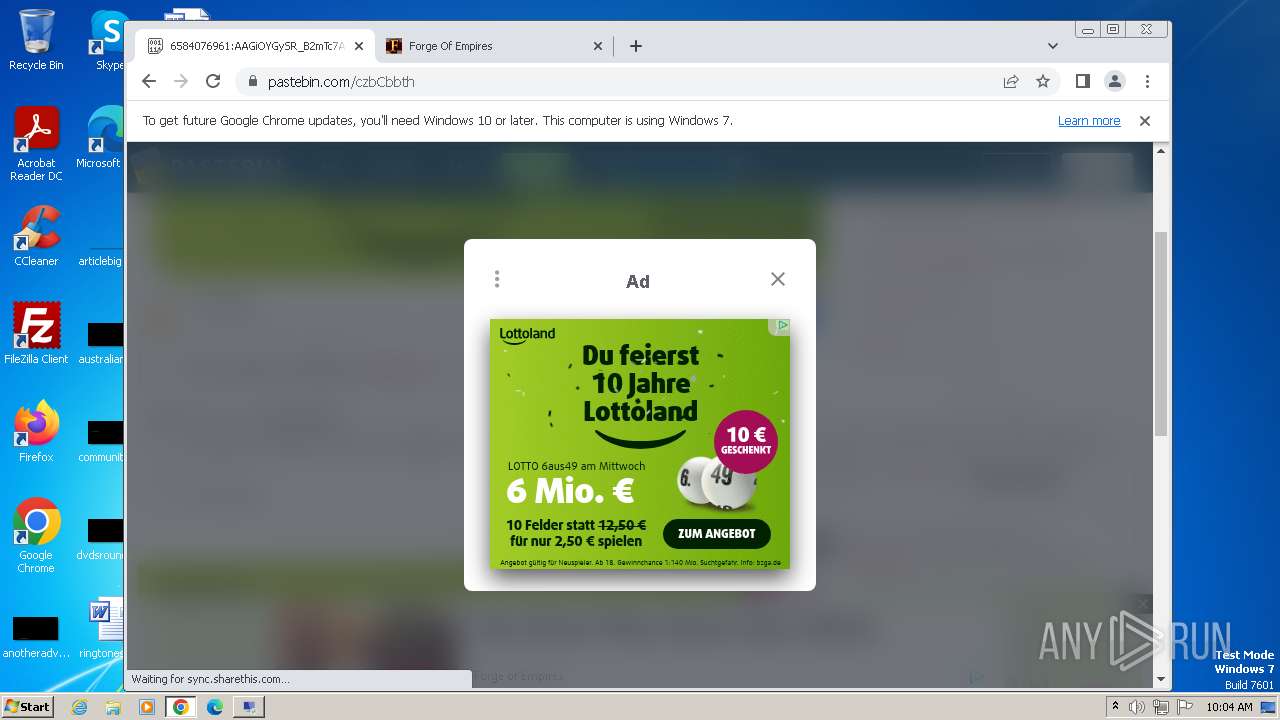Launch CCleaner from the desktop
Screen dimensions: 1280x720
pyautogui.click(x=36, y=236)
